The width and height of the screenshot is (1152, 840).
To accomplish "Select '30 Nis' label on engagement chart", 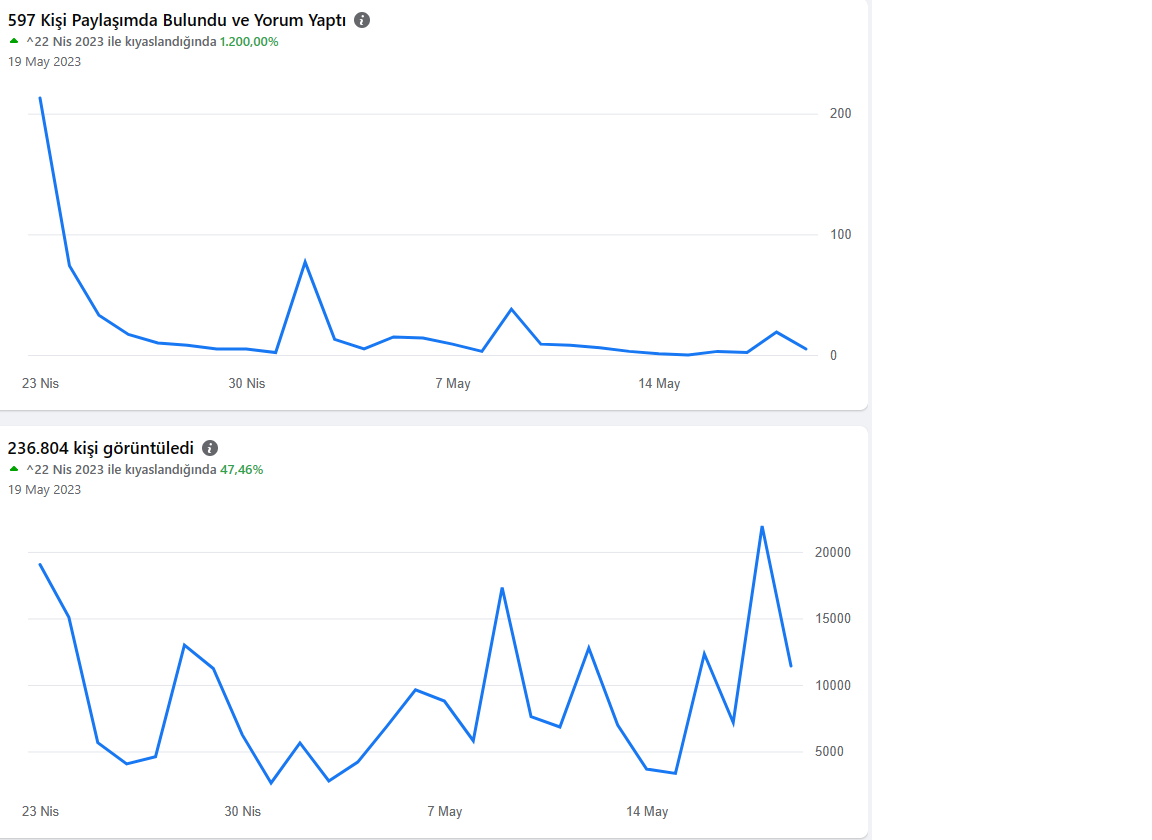I will [x=247, y=384].
